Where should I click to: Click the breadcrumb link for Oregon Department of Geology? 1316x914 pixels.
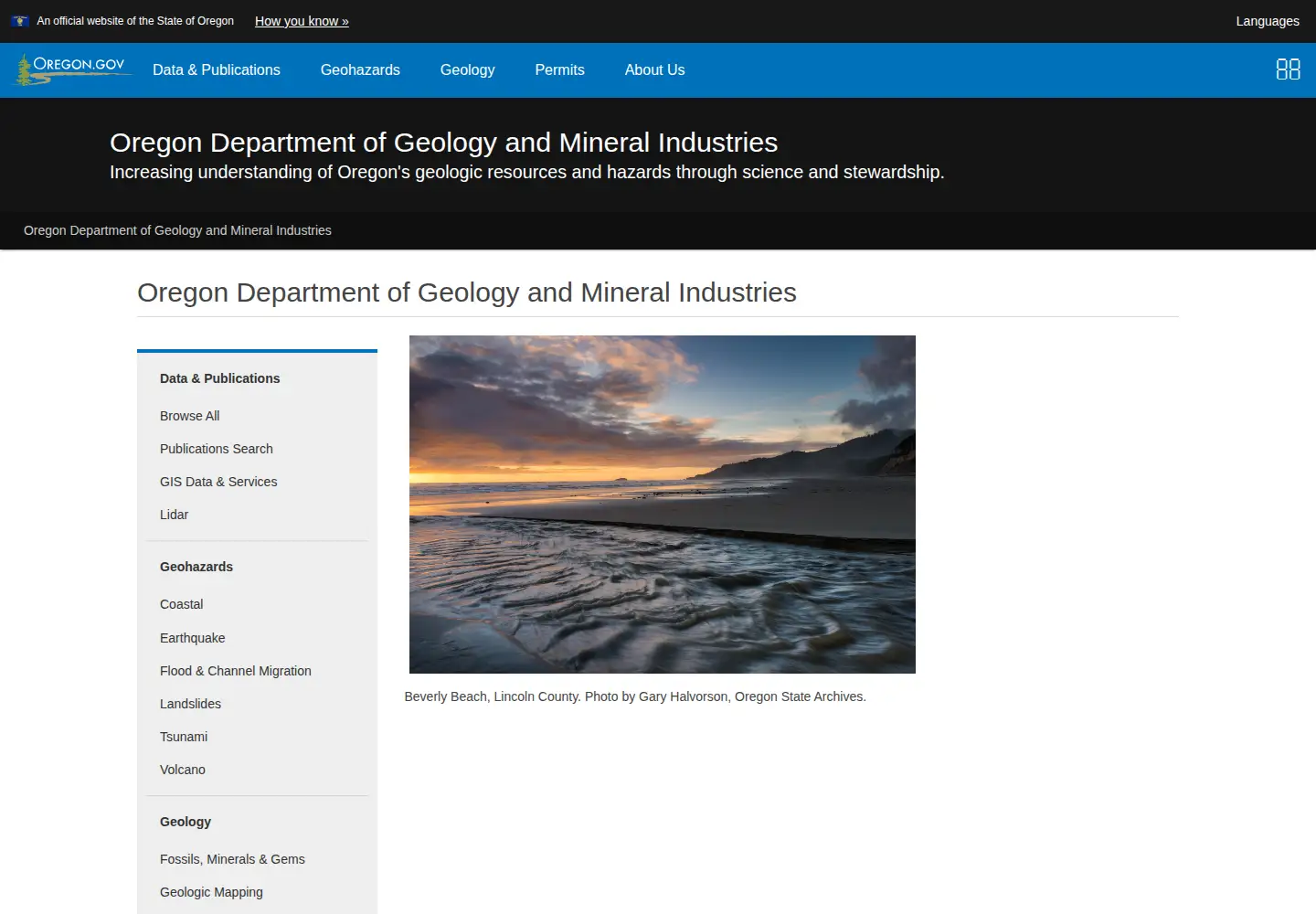point(177,230)
